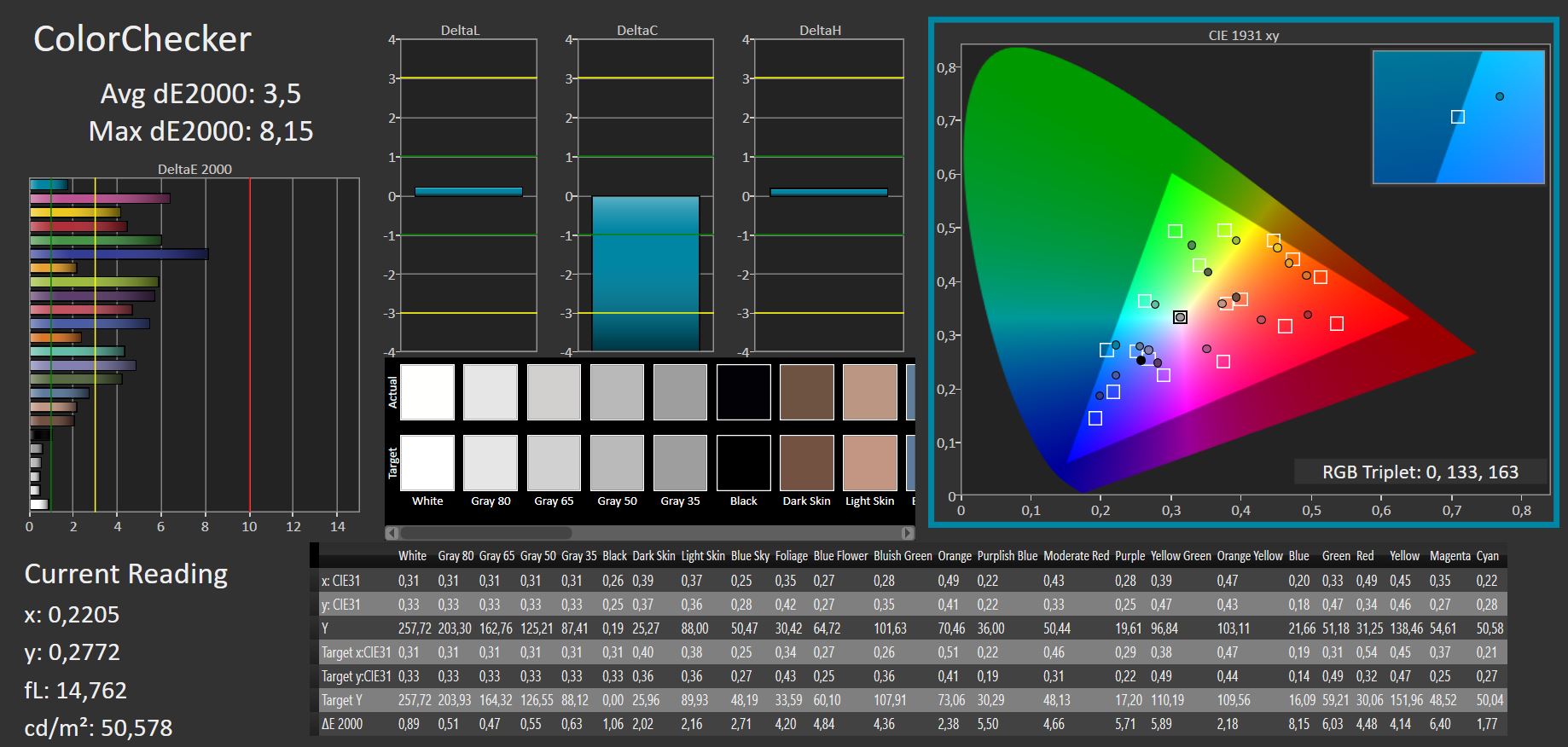The width and height of the screenshot is (1568, 747).
Task: Click the zoomed inset in CIE chart
Action: pyautogui.click(x=1458, y=117)
